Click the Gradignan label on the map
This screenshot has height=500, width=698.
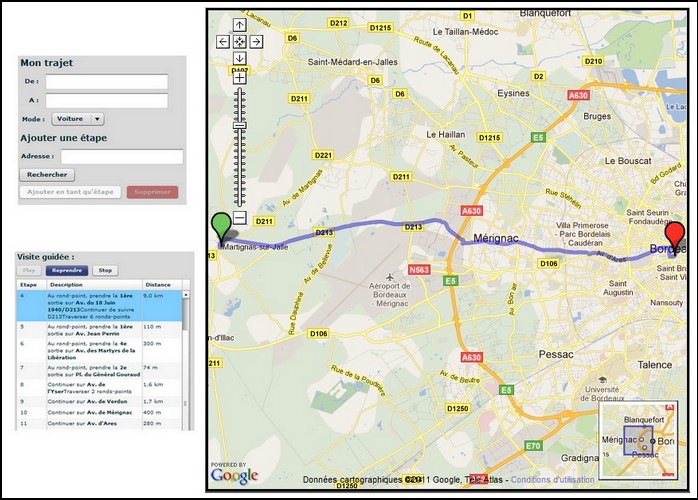click(580, 458)
